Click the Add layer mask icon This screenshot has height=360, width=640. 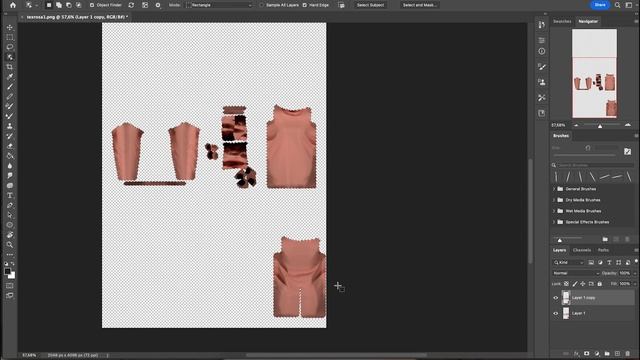pos(587,353)
